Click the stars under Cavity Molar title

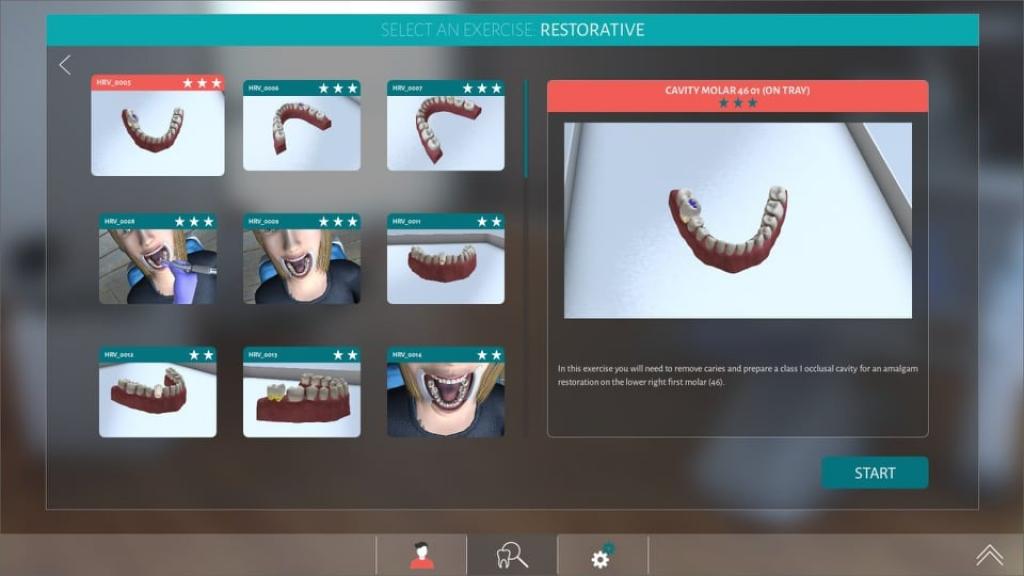click(x=737, y=103)
